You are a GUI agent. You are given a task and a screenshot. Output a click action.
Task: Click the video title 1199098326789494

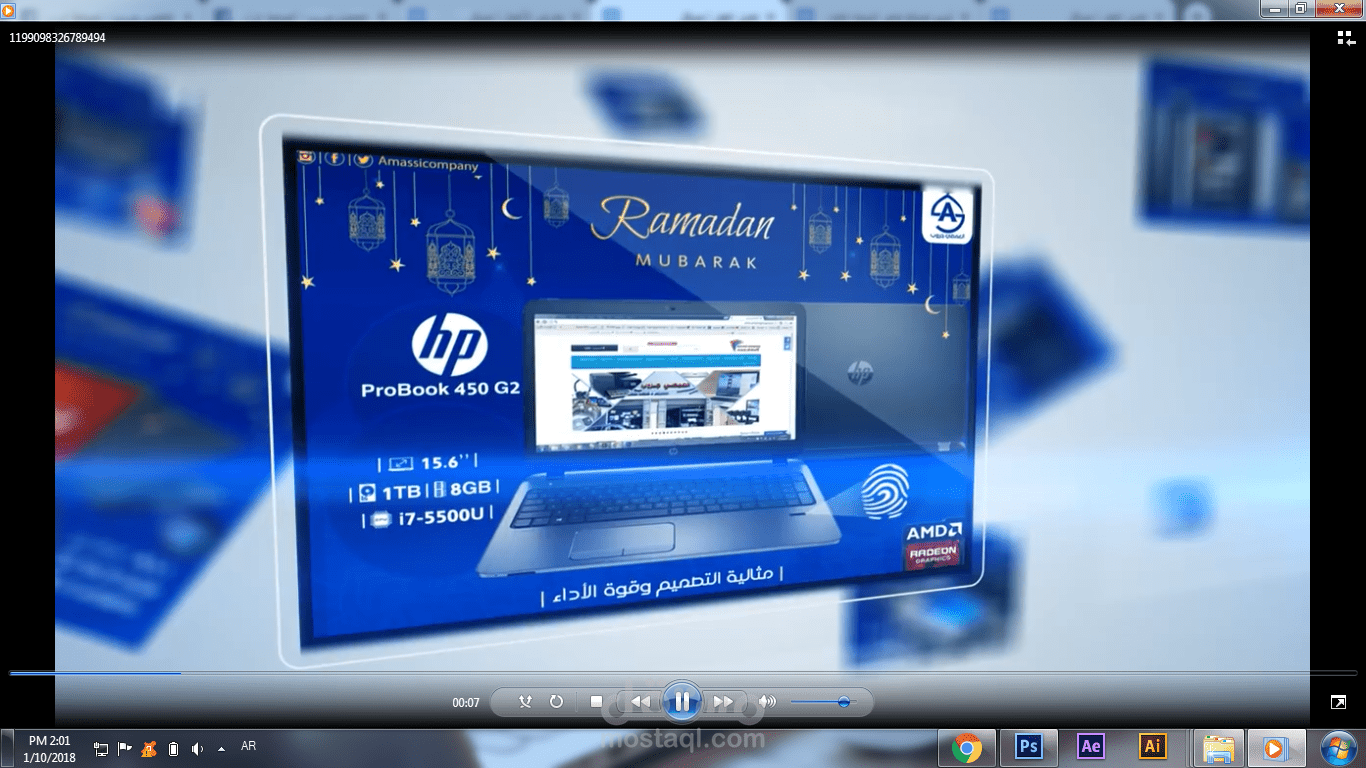(x=57, y=38)
